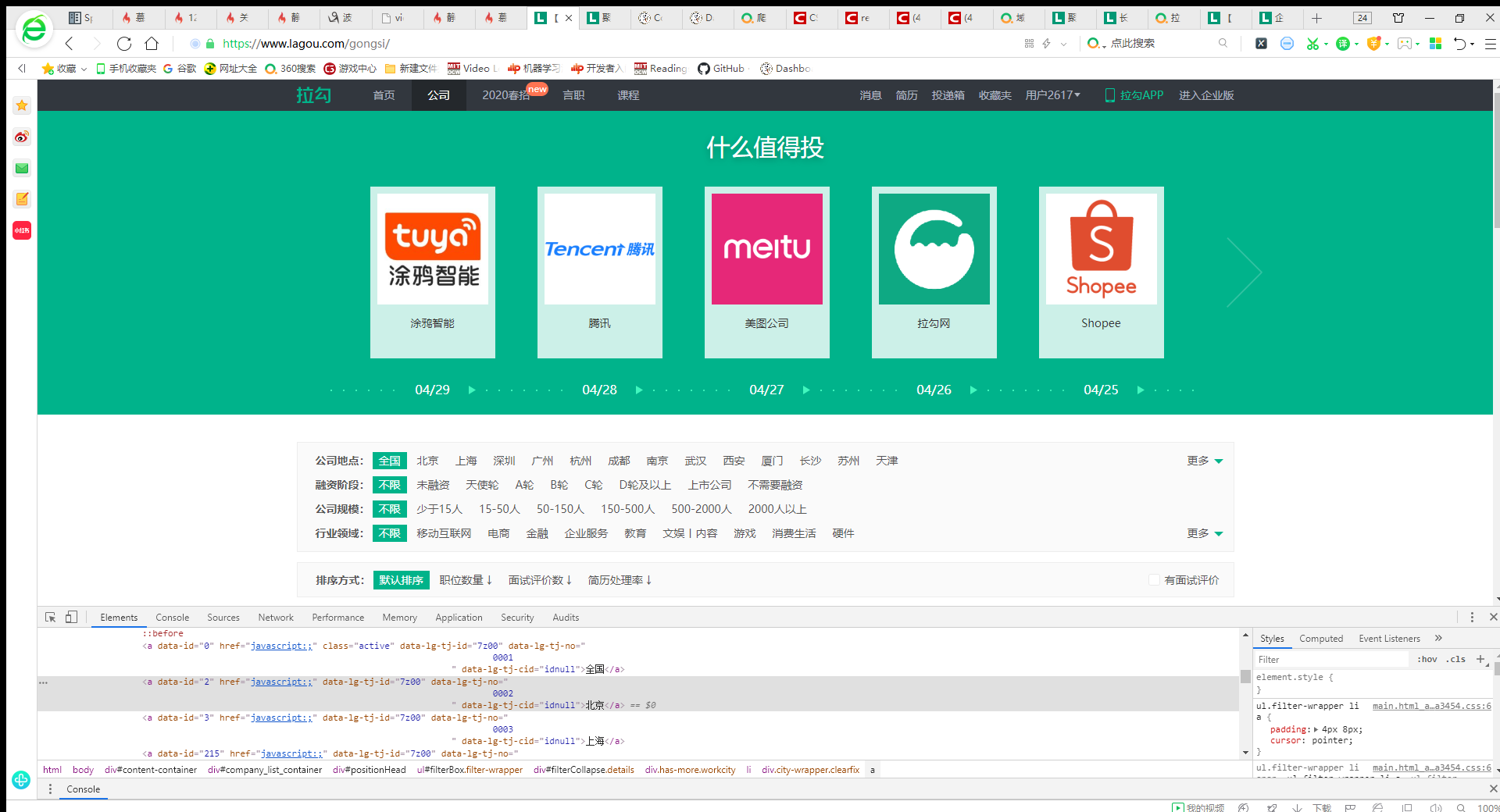Select 移动互联网 industry filter

tap(444, 533)
